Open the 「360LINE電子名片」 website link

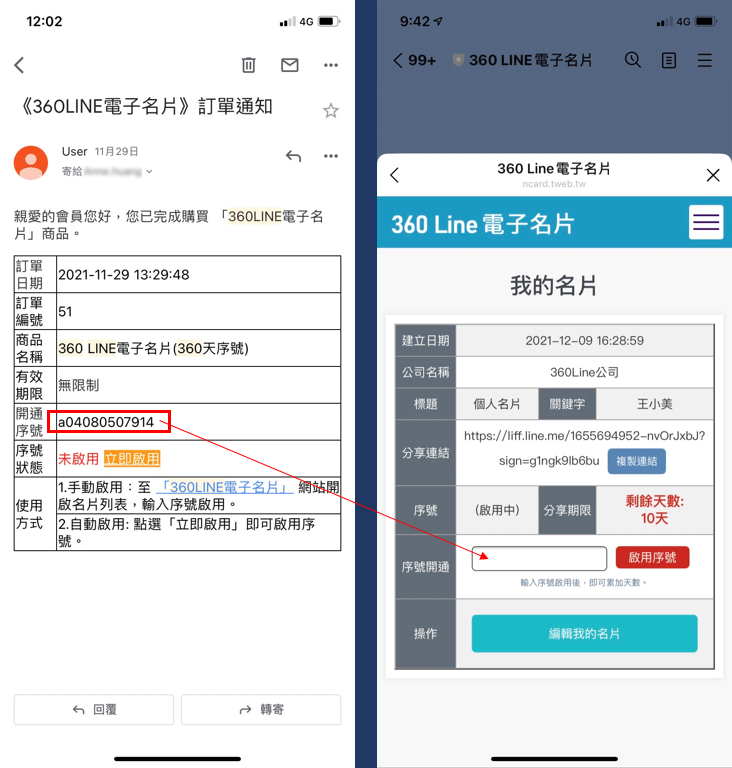tap(225, 487)
